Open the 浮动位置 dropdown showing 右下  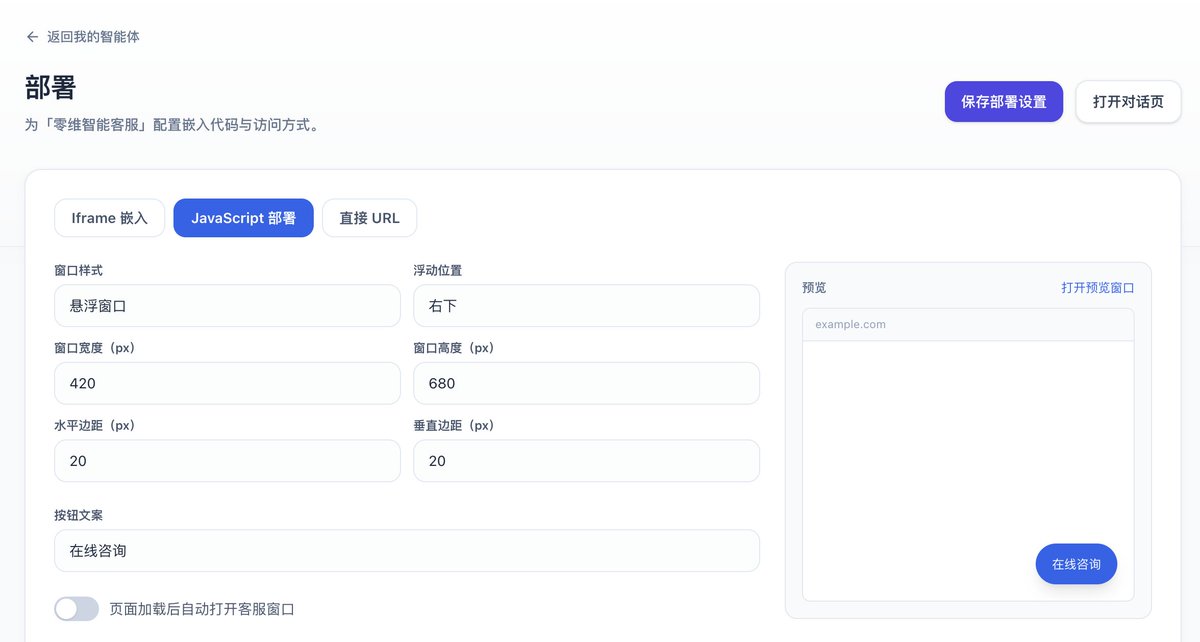(x=586, y=306)
